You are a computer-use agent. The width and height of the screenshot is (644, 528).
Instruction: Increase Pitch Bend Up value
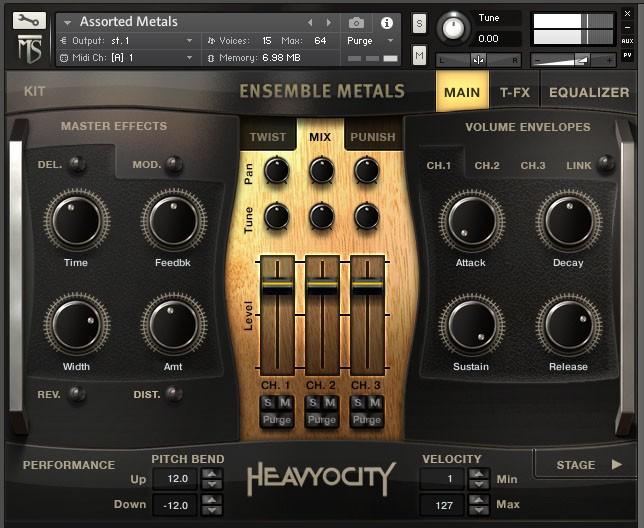pyautogui.click(x=212, y=473)
